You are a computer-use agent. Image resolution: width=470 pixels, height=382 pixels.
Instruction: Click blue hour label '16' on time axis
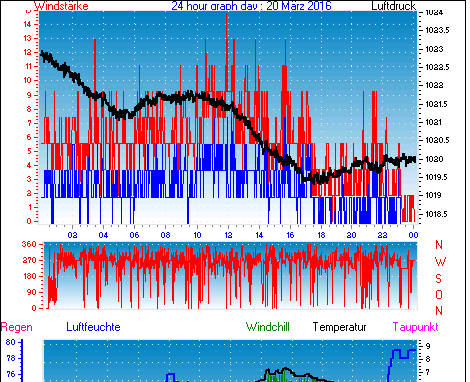pos(290,235)
